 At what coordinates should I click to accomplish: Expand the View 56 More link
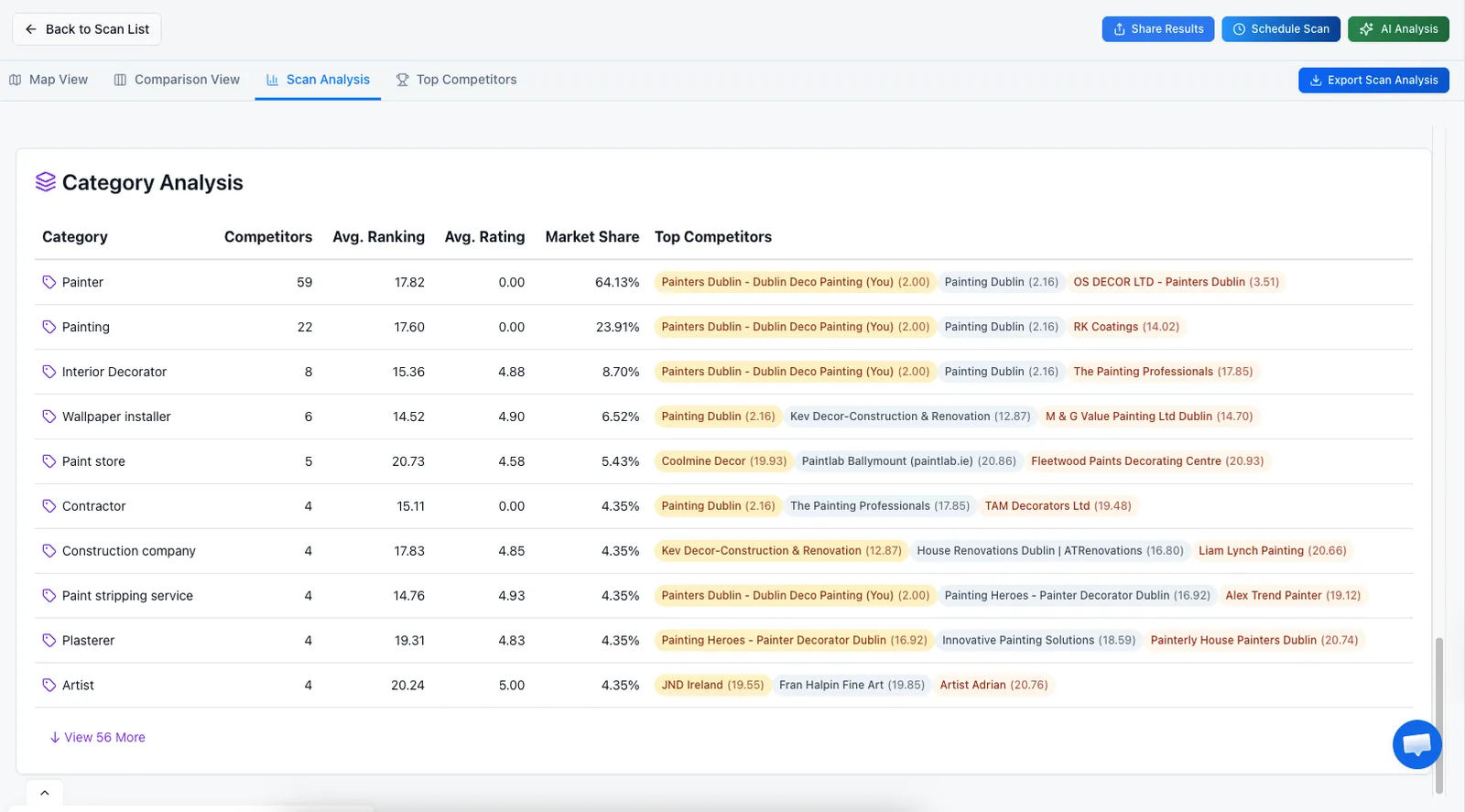click(97, 737)
